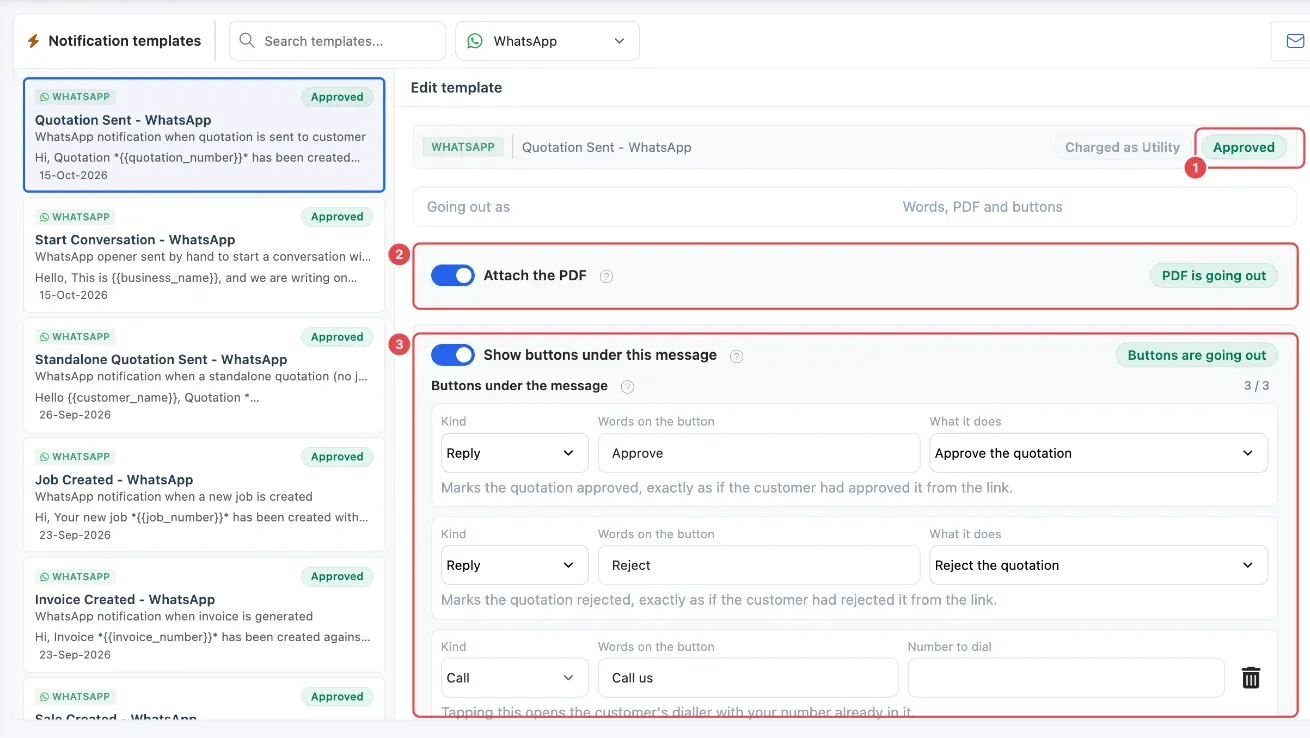This screenshot has width=1310, height=738.
Task: Click the 26-Sep-2026 date on Standalone Quotation card
Action: point(75,415)
